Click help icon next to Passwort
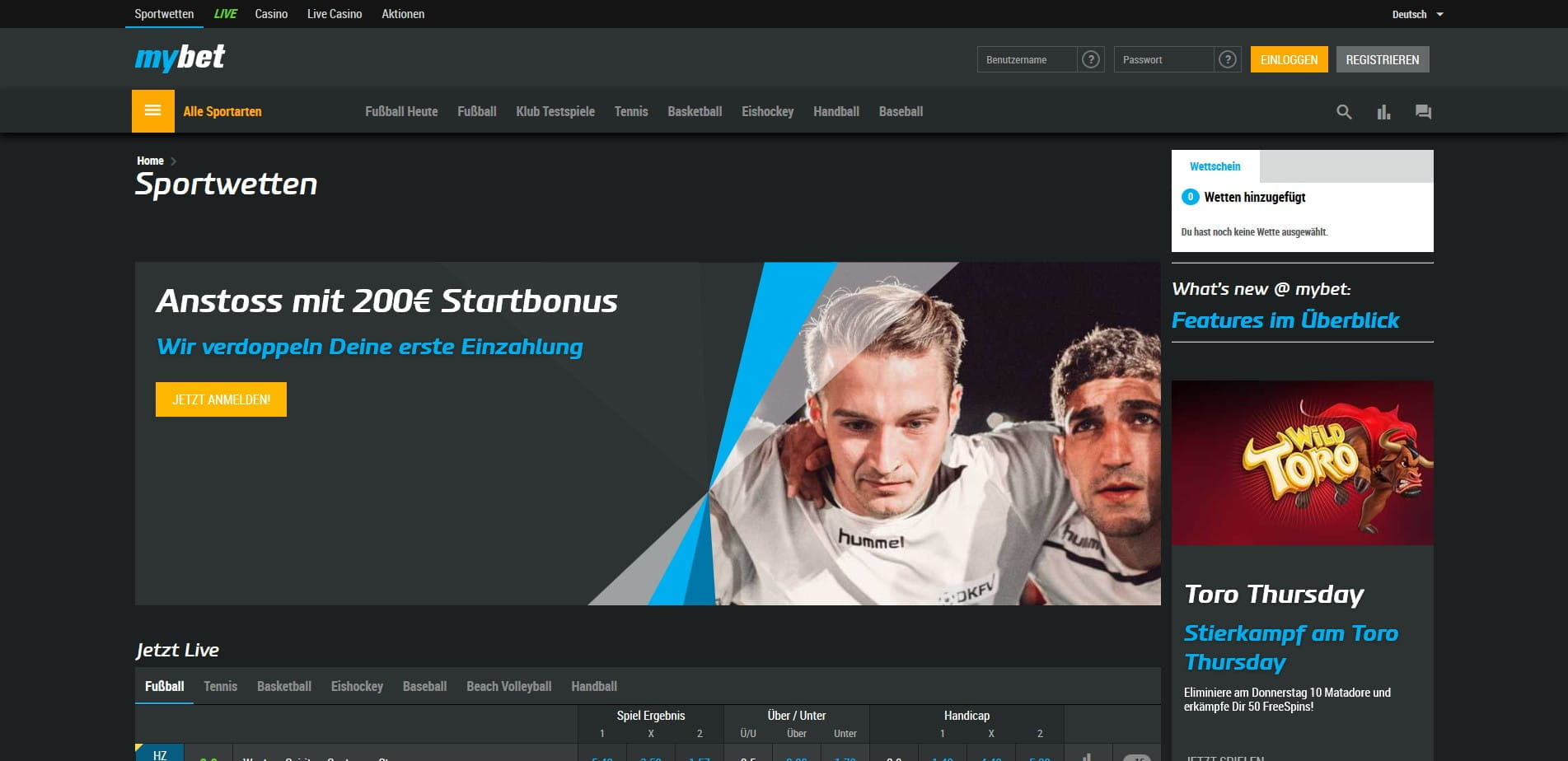1568x761 pixels. (x=1228, y=59)
